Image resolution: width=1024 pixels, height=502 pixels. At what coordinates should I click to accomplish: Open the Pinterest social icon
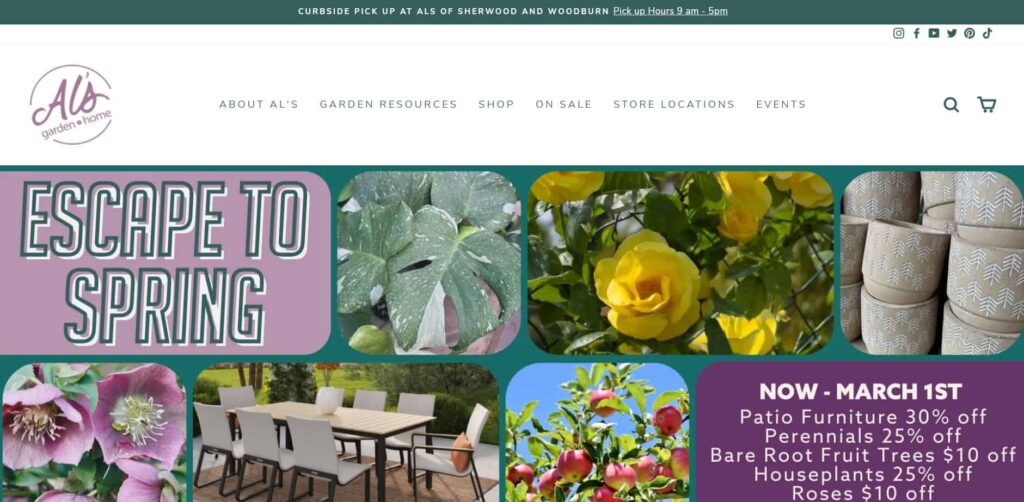(x=969, y=33)
